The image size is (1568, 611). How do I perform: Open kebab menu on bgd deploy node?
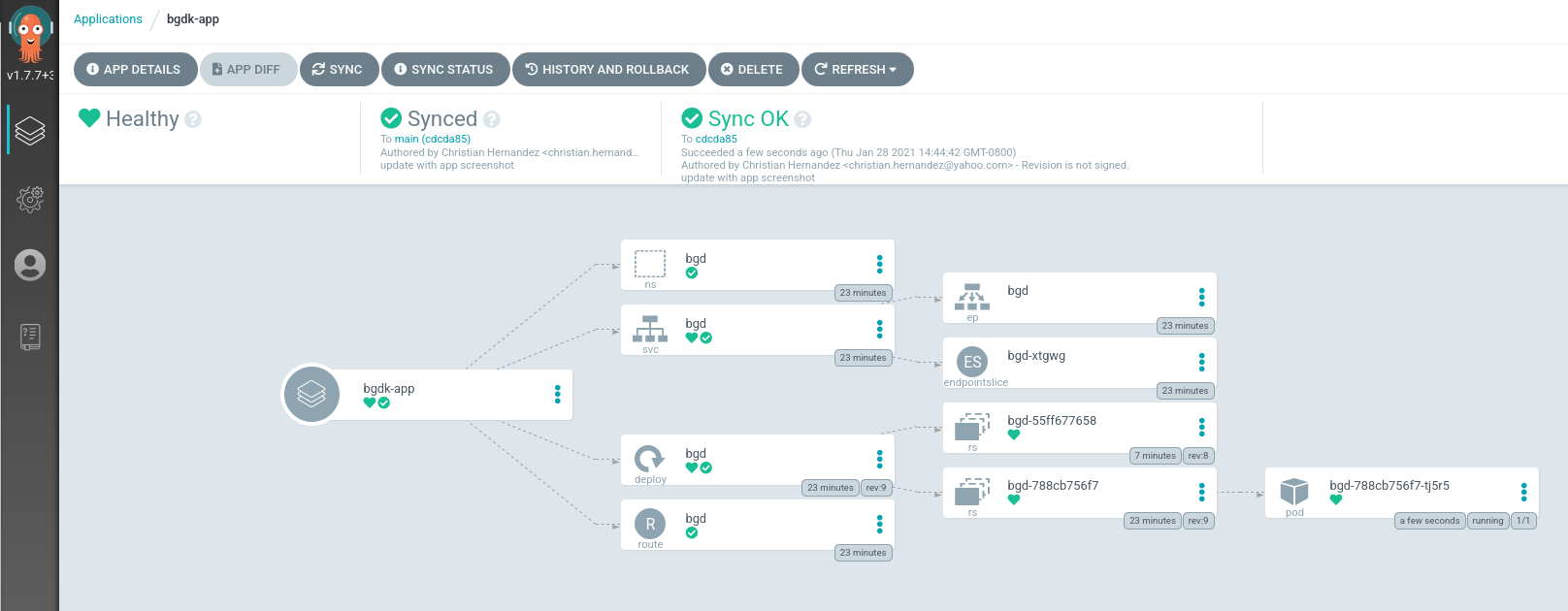tap(880, 459)
